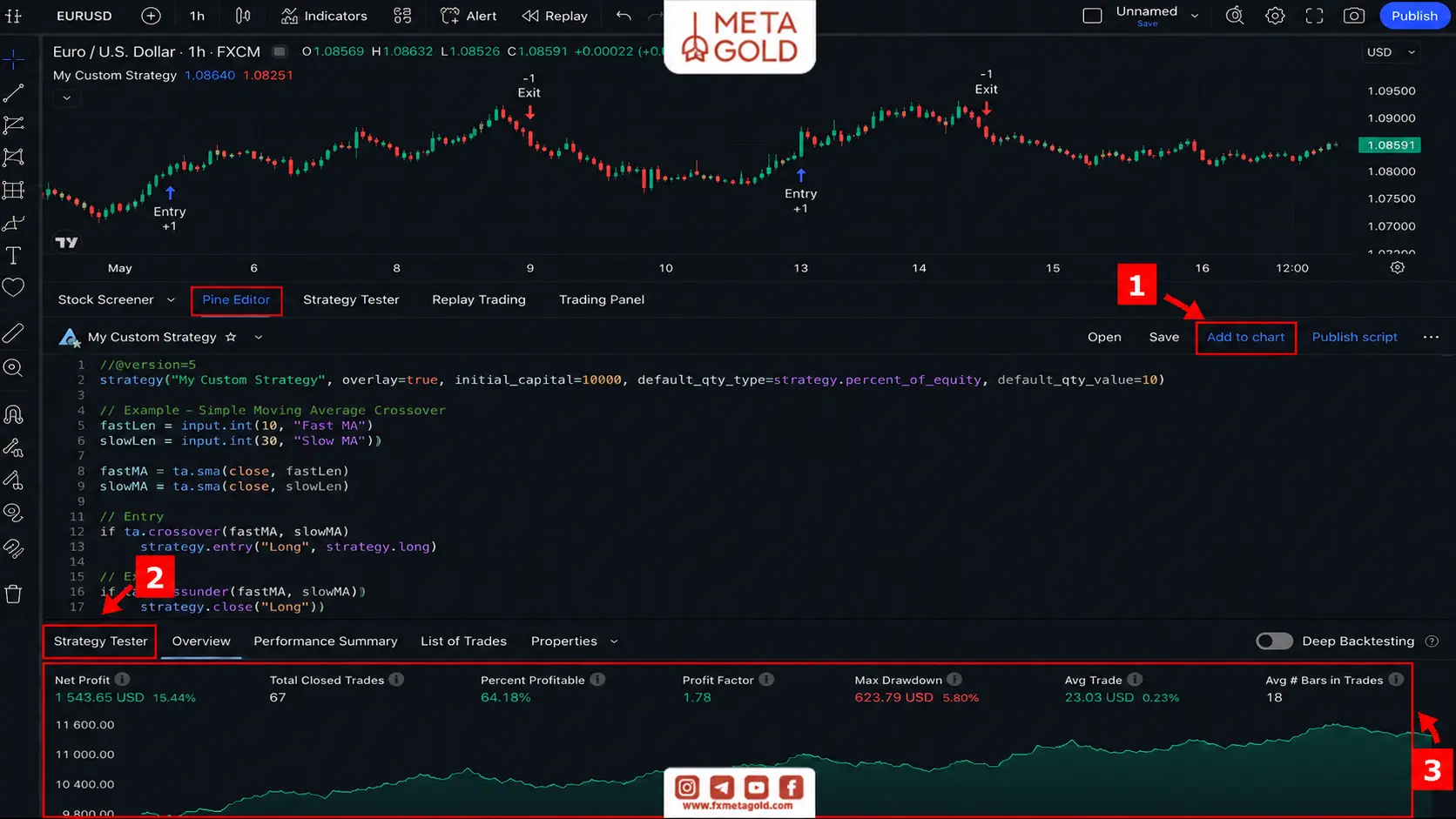Click the Add to chart button
1456x819 pixels.
[1245, 337]
